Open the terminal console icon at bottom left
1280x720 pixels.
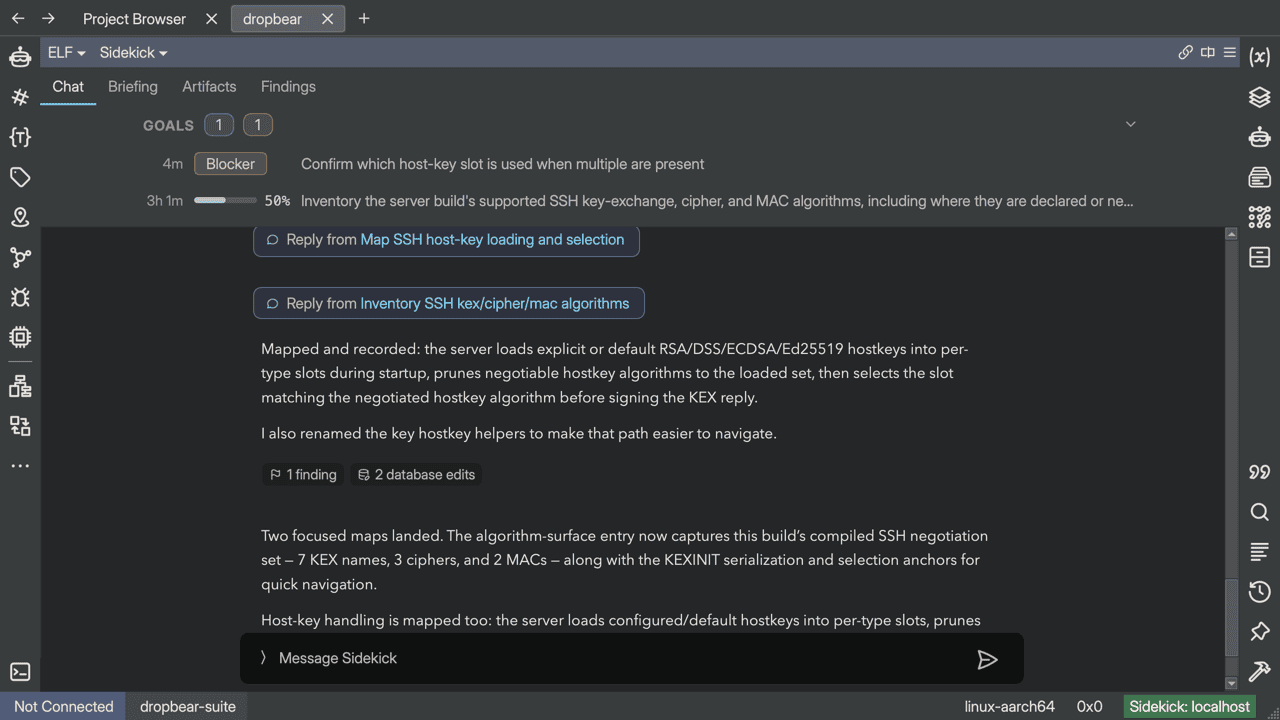pos(20,672)
